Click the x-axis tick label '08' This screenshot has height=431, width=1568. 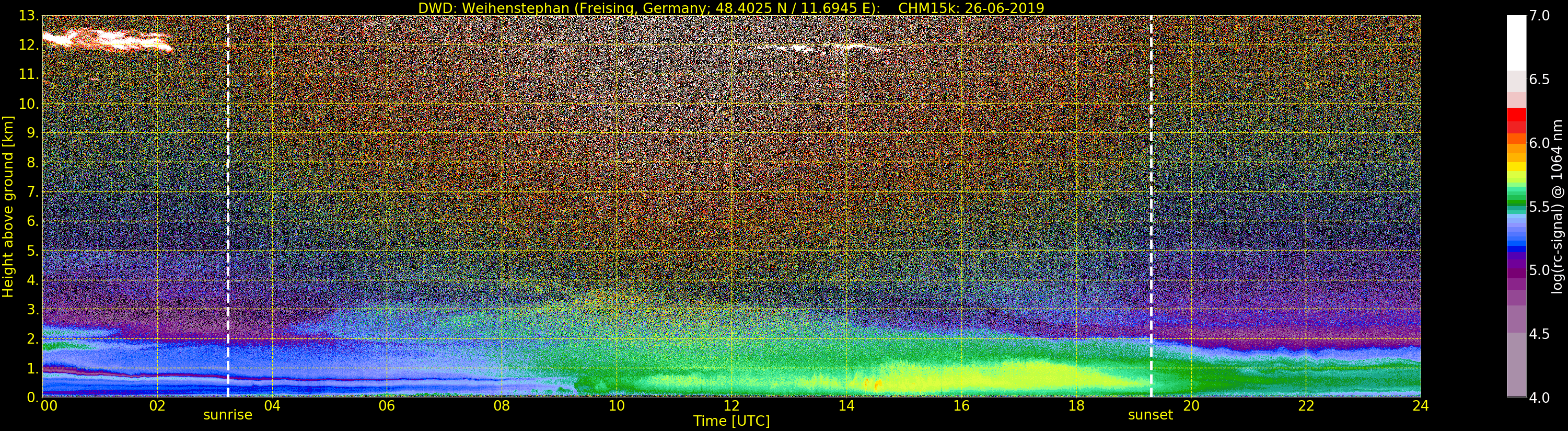coord(502,405)
